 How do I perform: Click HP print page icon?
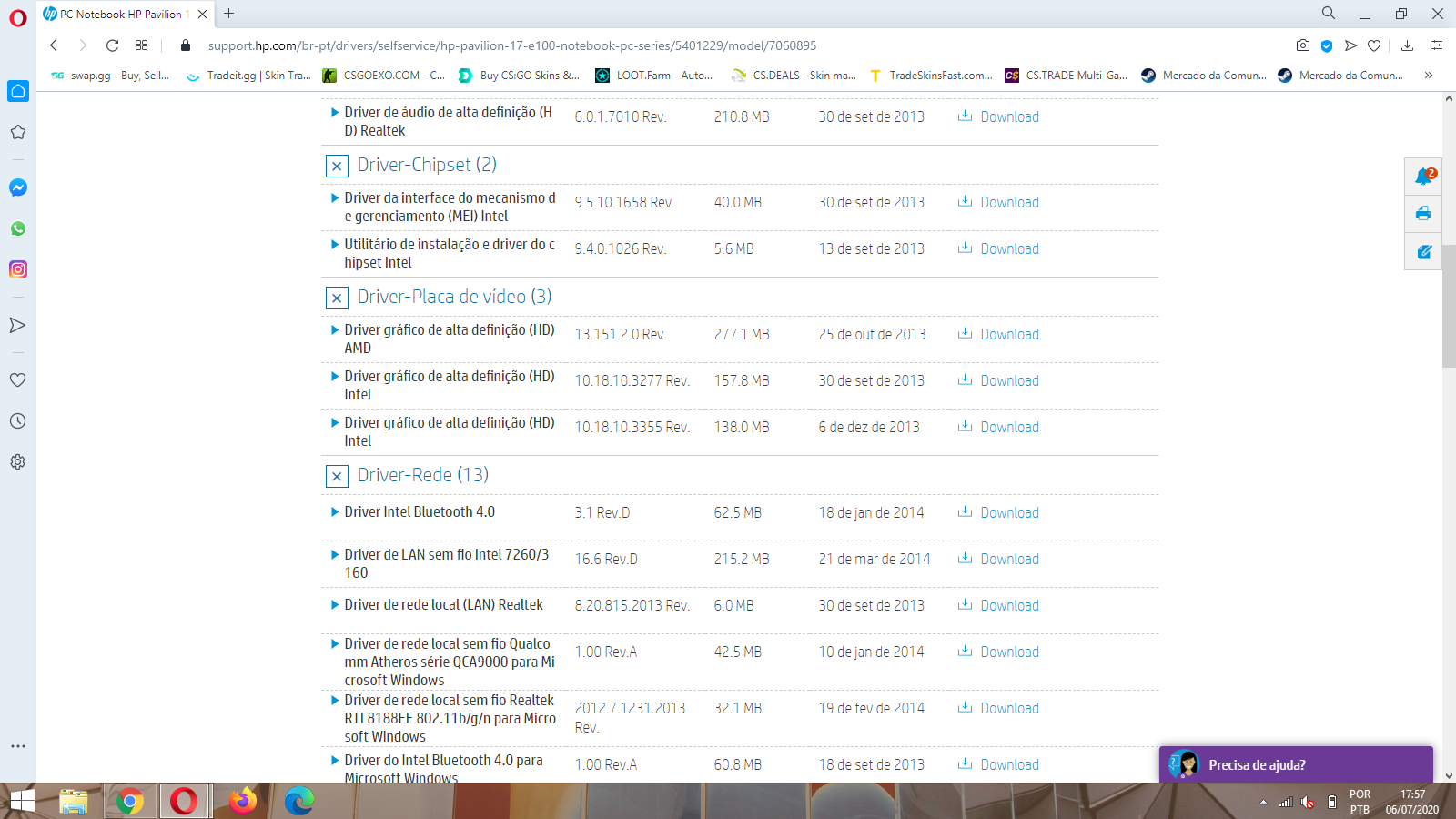pyautogui.click(x=1423, y=213)
